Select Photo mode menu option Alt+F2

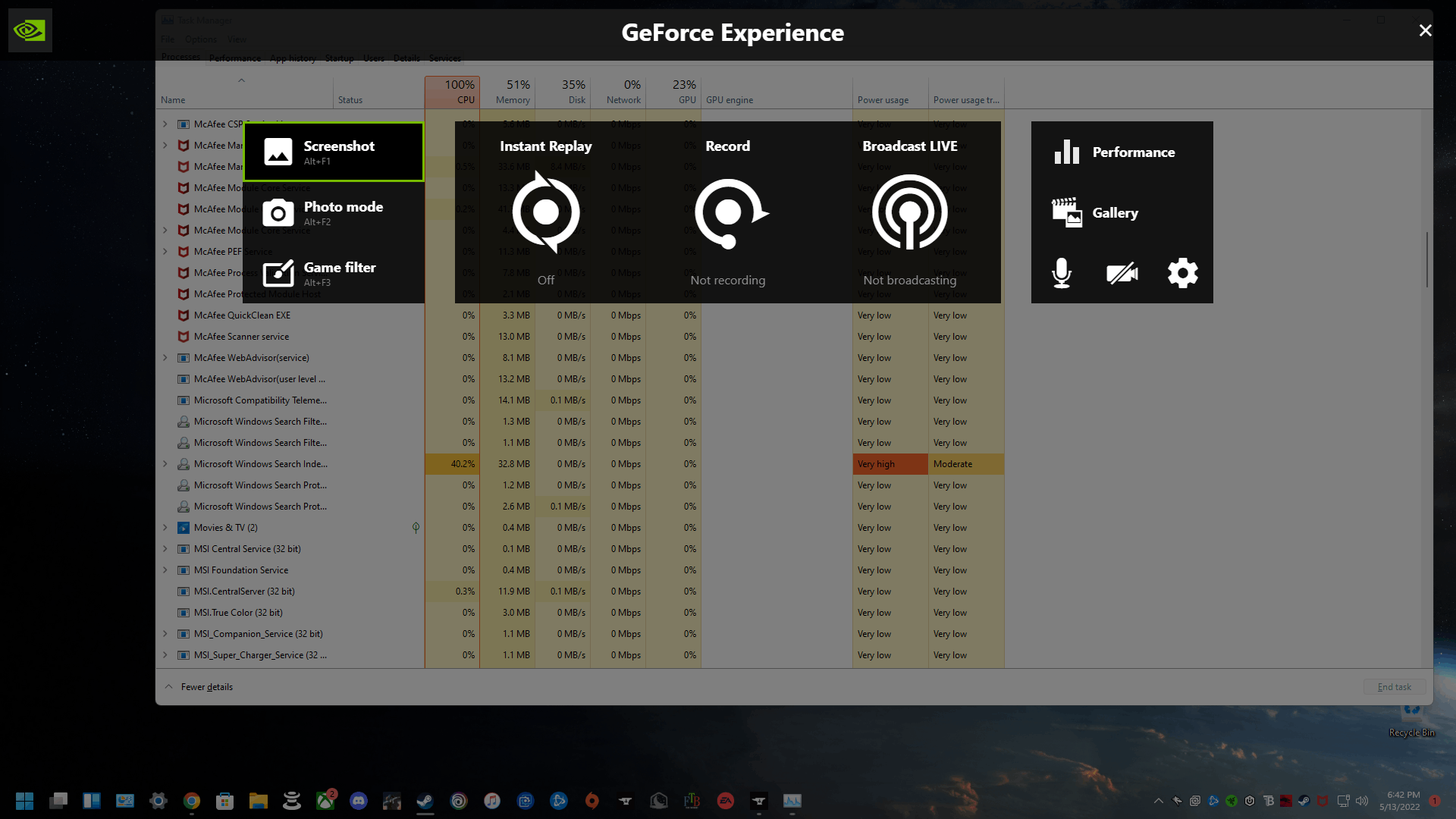[x=335, y=212]
